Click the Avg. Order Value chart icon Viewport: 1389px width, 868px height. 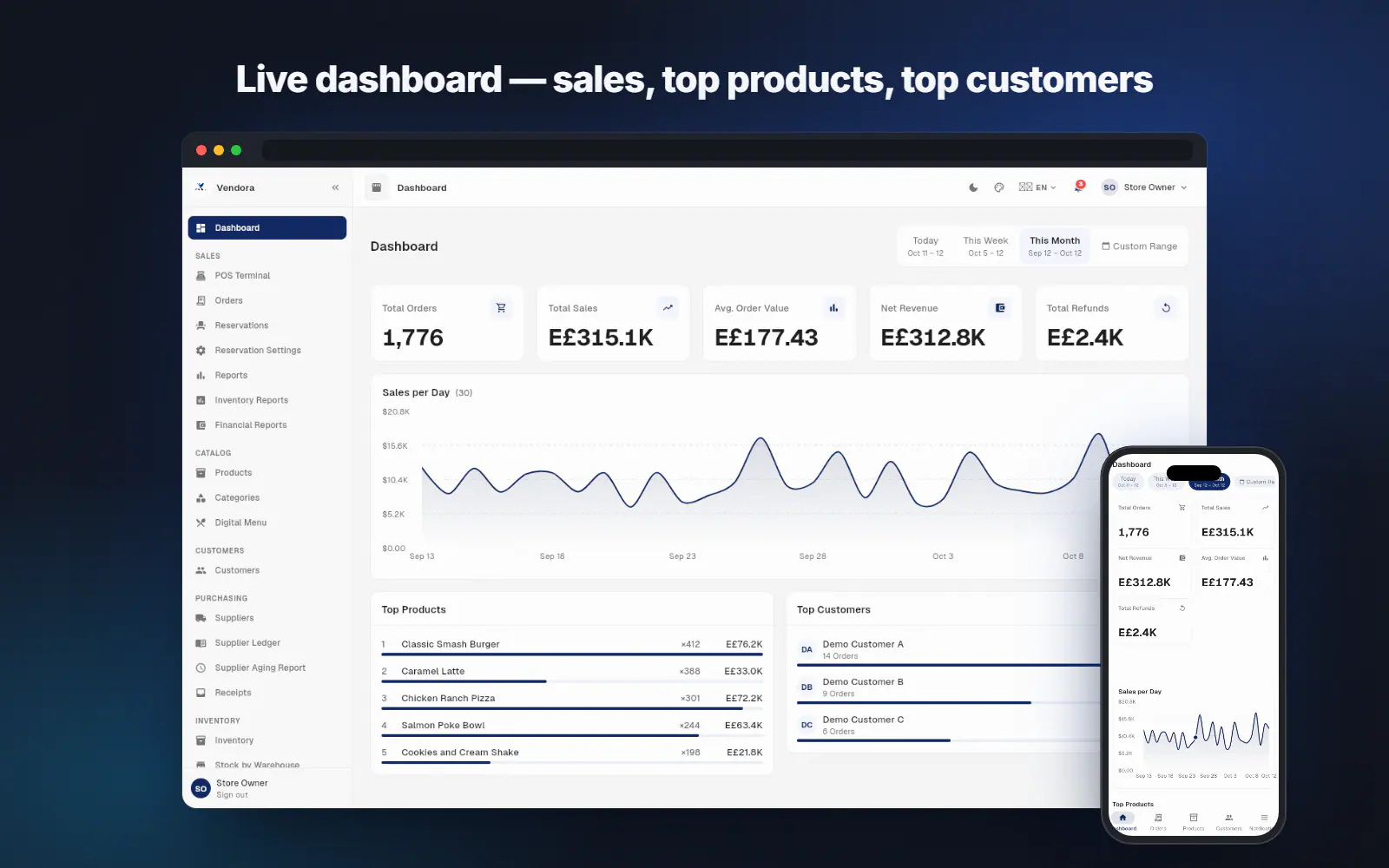point(833,308)
